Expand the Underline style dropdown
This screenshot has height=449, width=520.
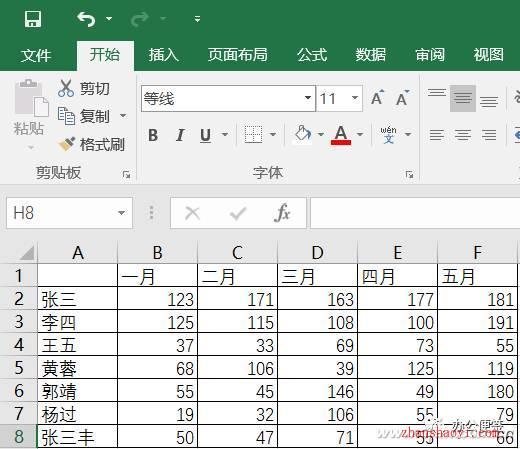pos(225,135)
